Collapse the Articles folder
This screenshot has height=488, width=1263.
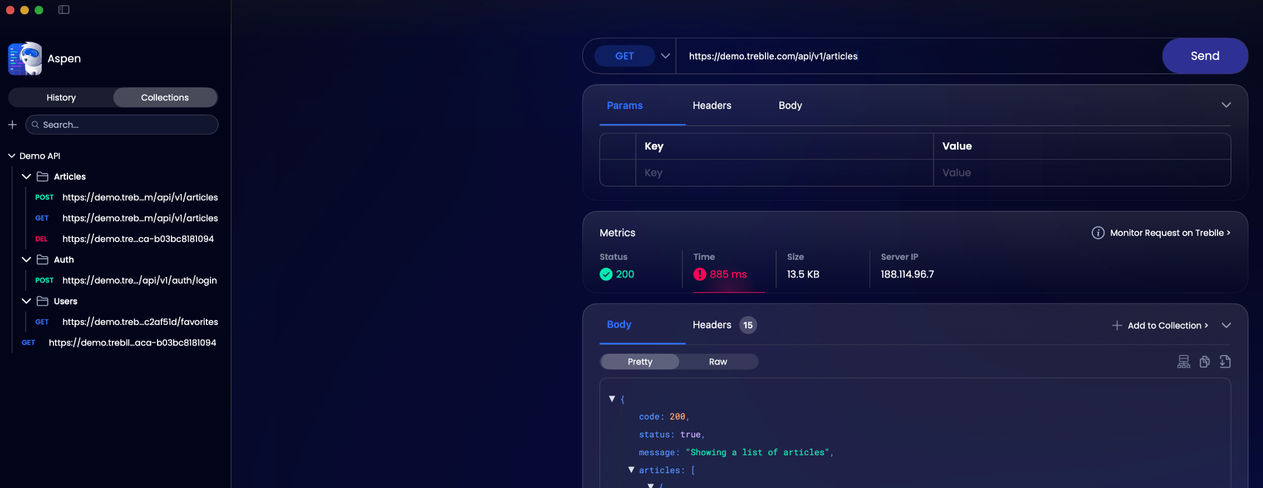point(27,177)
